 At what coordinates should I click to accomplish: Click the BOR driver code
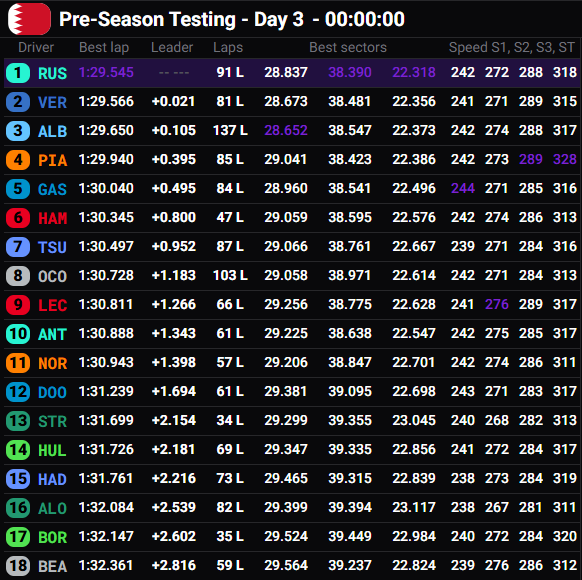point(52,537)
